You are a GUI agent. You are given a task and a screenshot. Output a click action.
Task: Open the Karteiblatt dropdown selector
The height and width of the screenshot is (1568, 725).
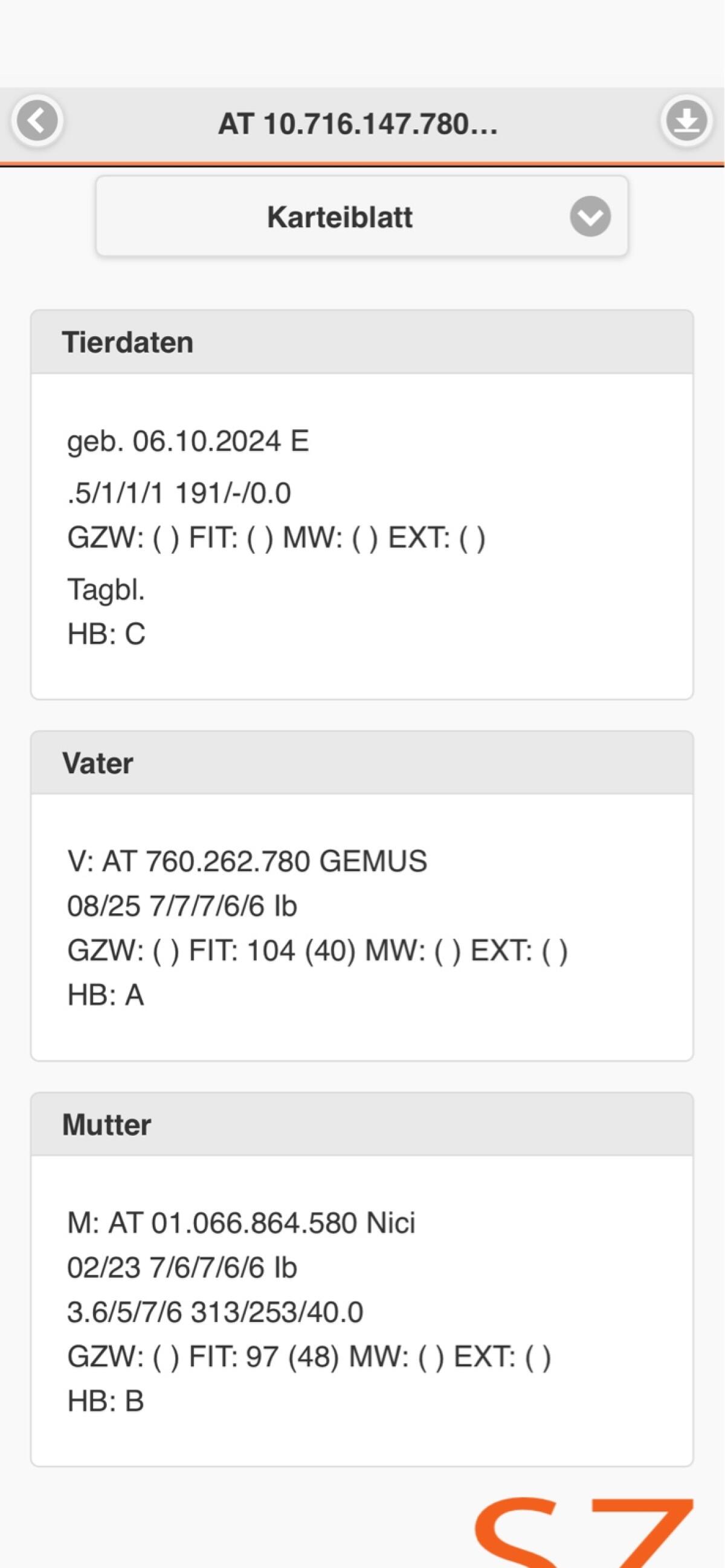361,216
